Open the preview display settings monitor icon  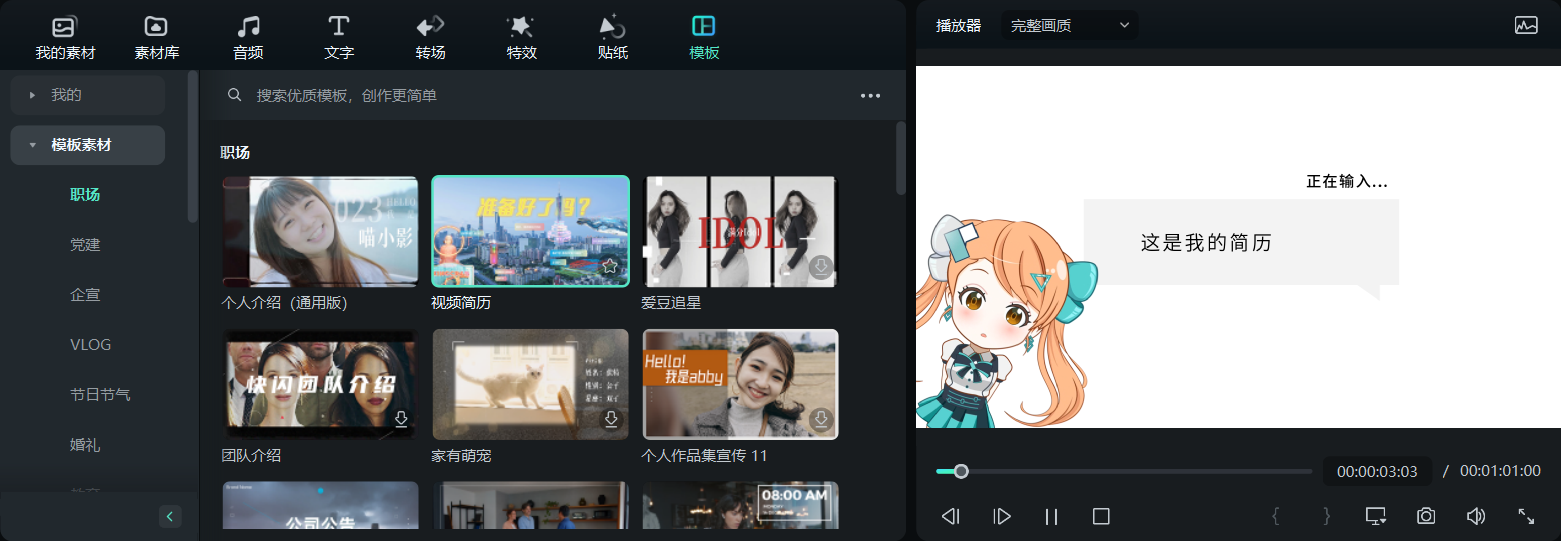coord(1376,516)
